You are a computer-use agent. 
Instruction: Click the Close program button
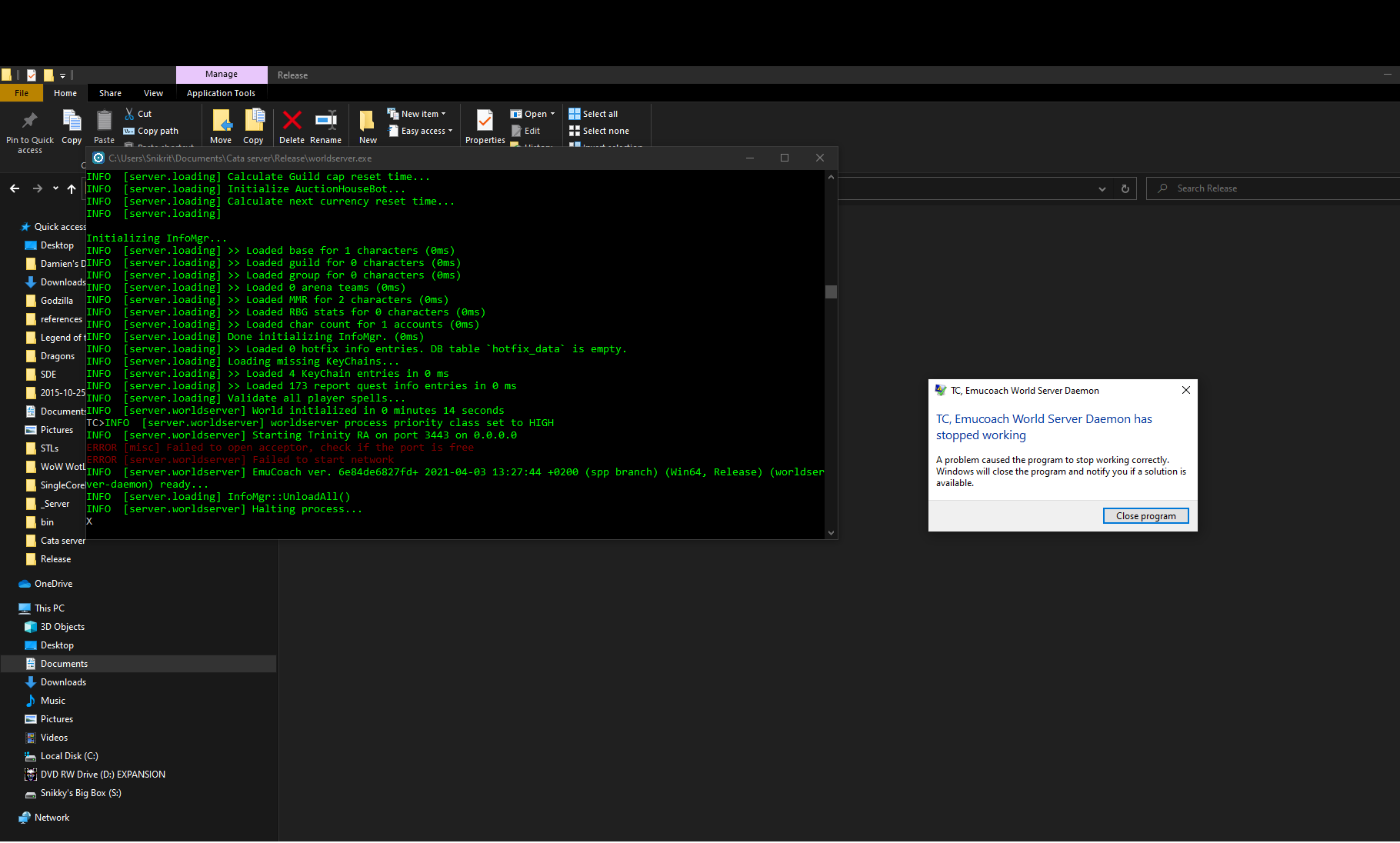pyautogui.click(x=1145, y=516)
